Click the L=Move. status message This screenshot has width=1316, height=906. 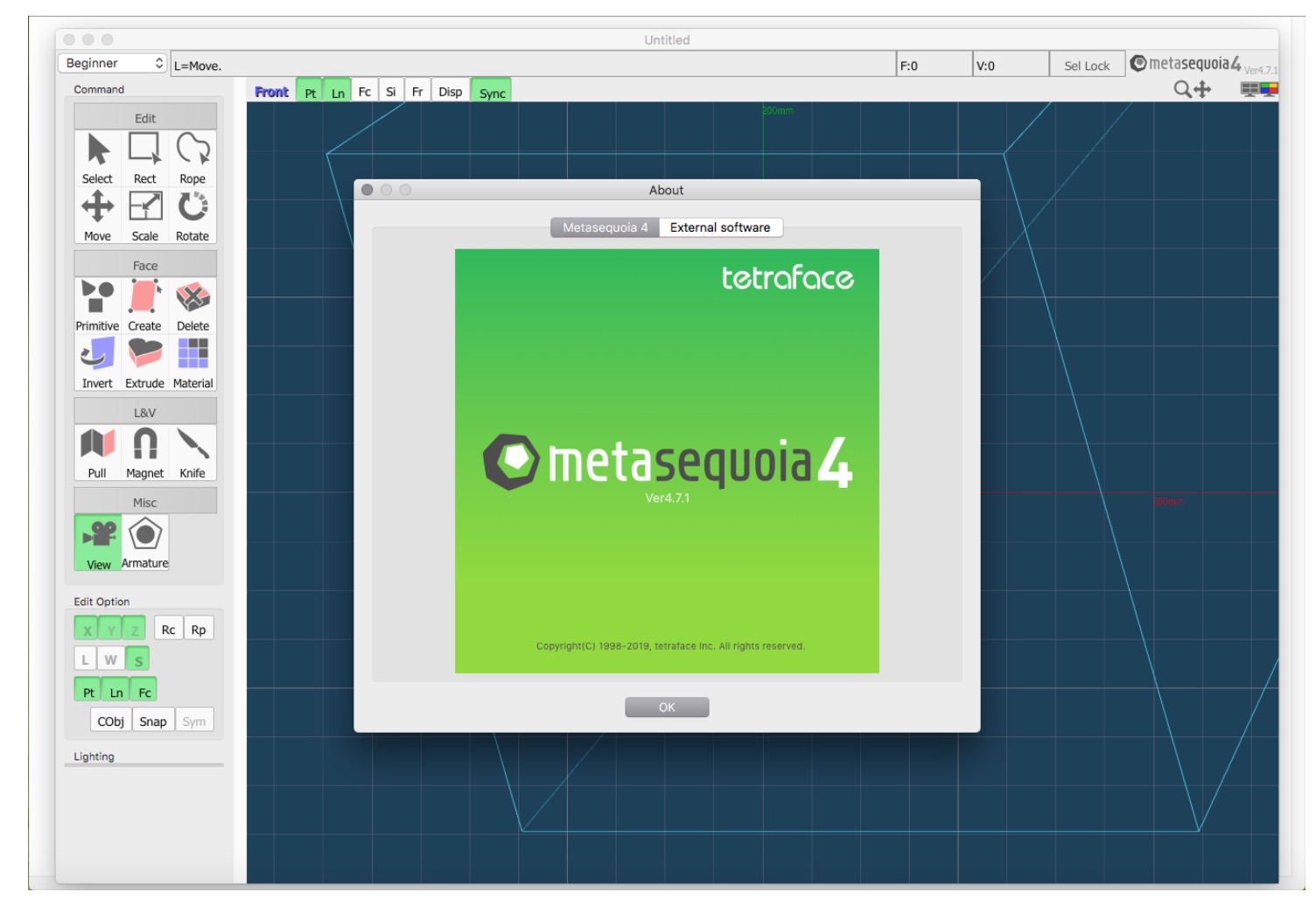(198, 66)
